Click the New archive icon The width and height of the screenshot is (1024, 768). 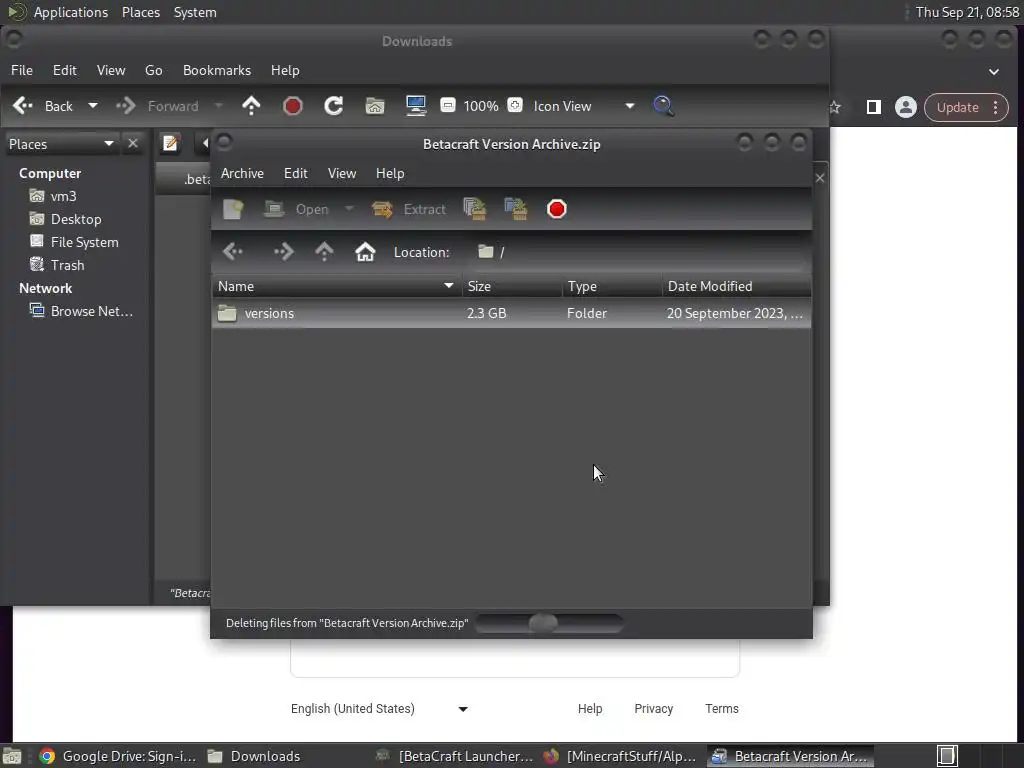point(233,209)
